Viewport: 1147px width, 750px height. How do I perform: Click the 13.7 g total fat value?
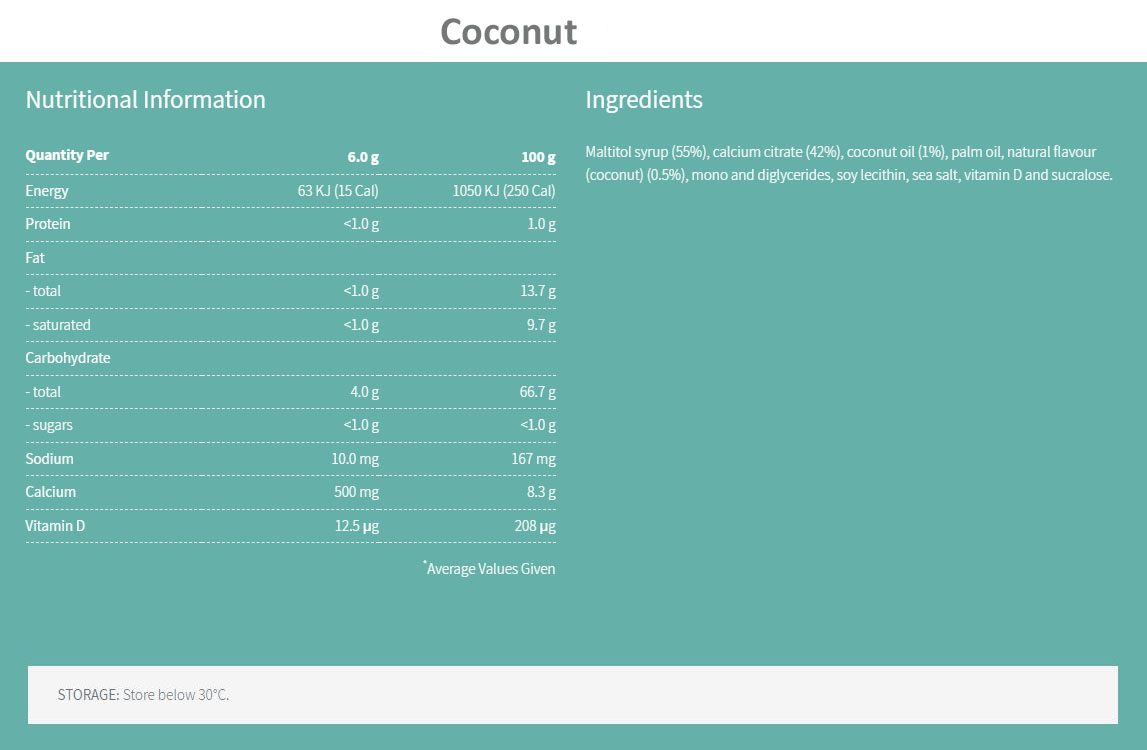537,291
